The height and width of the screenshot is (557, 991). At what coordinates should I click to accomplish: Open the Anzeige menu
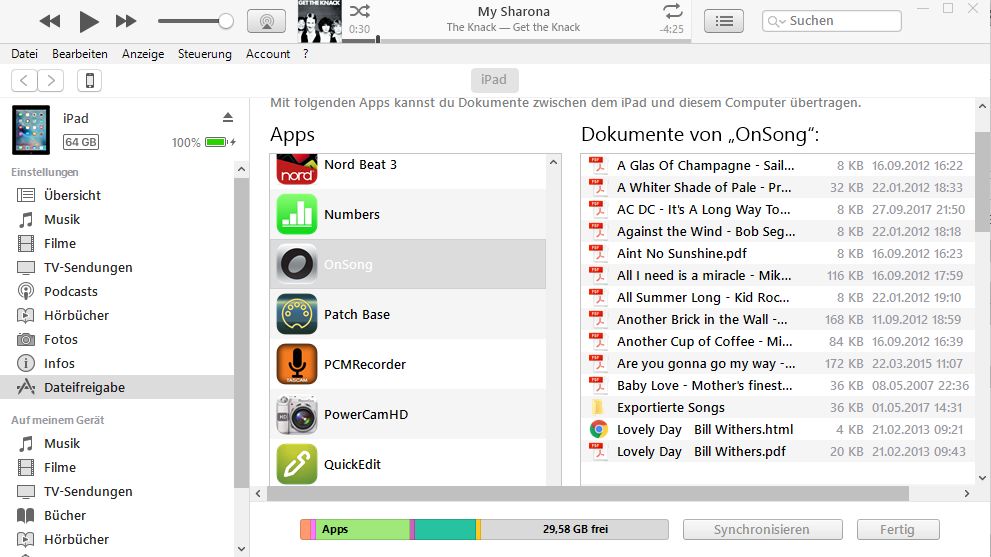pos(143,54)
